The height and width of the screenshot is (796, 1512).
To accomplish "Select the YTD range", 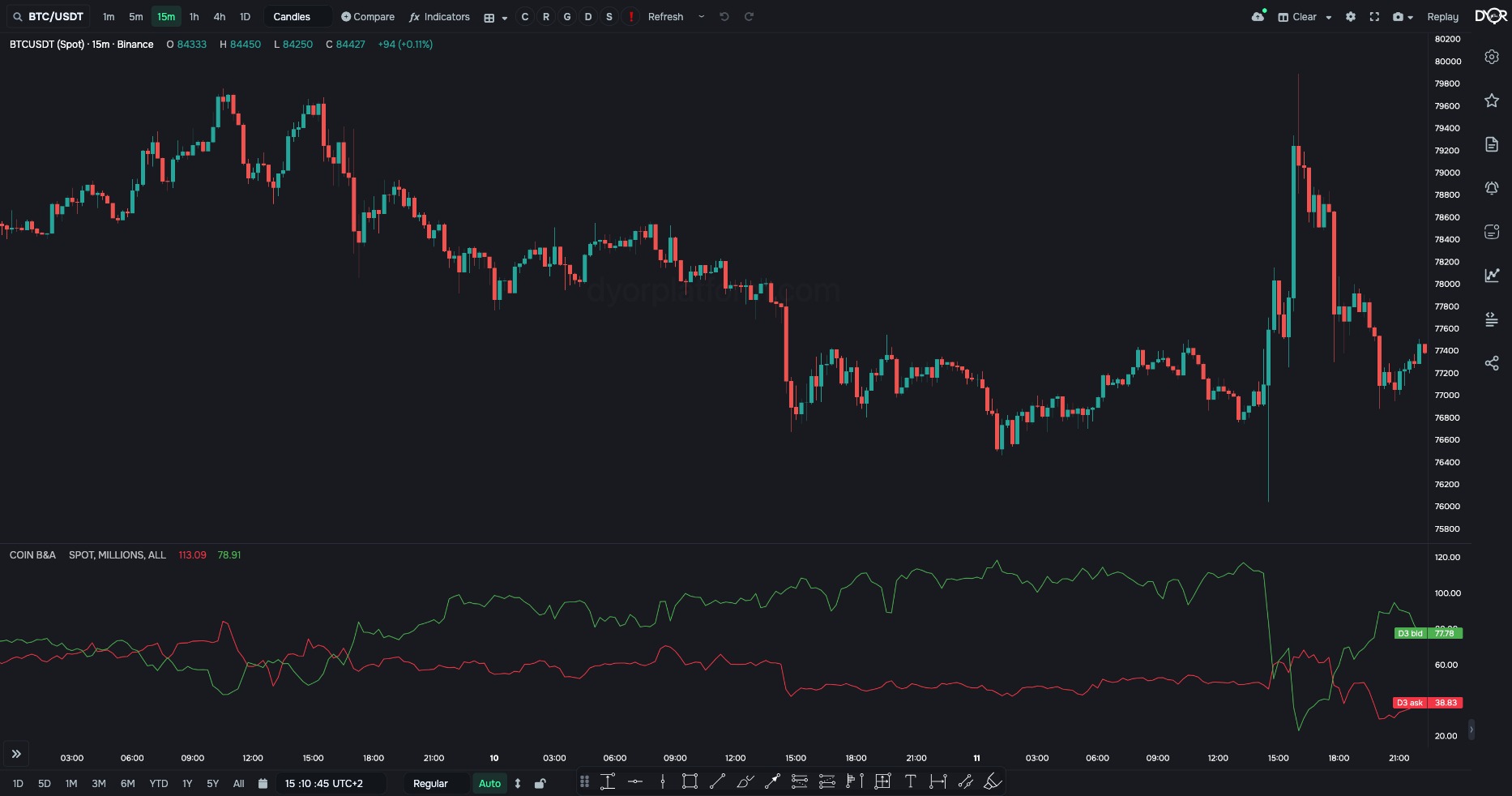I will 159,784.
